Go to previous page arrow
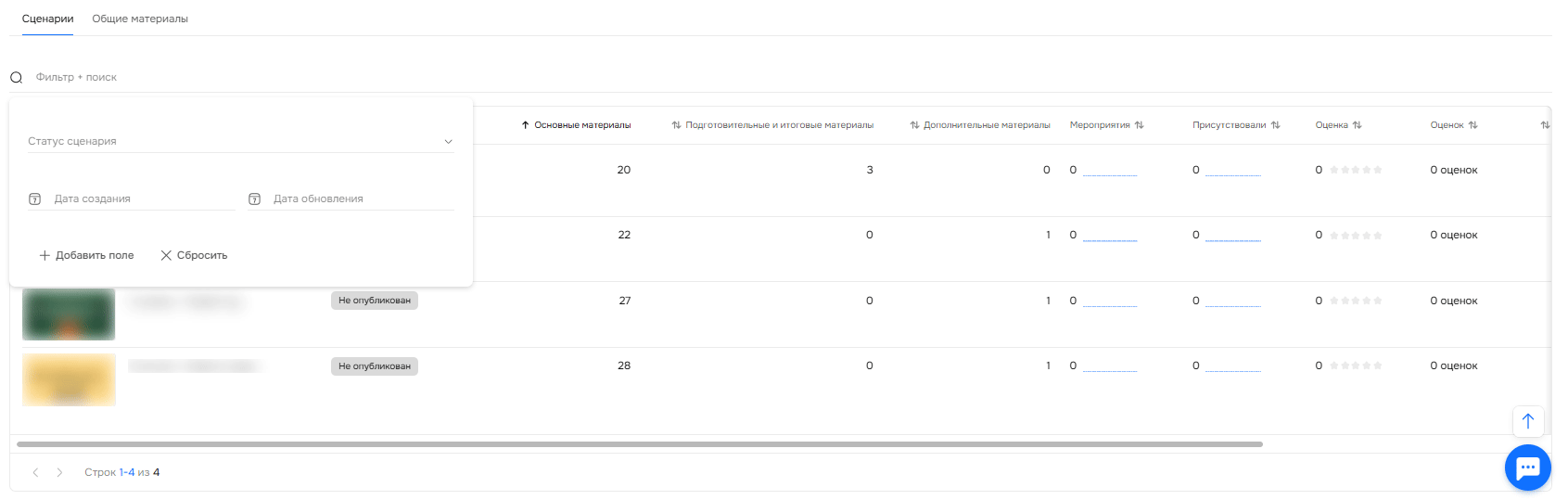Viewport: 1568px width, 500px height. (x=35, y=473)
